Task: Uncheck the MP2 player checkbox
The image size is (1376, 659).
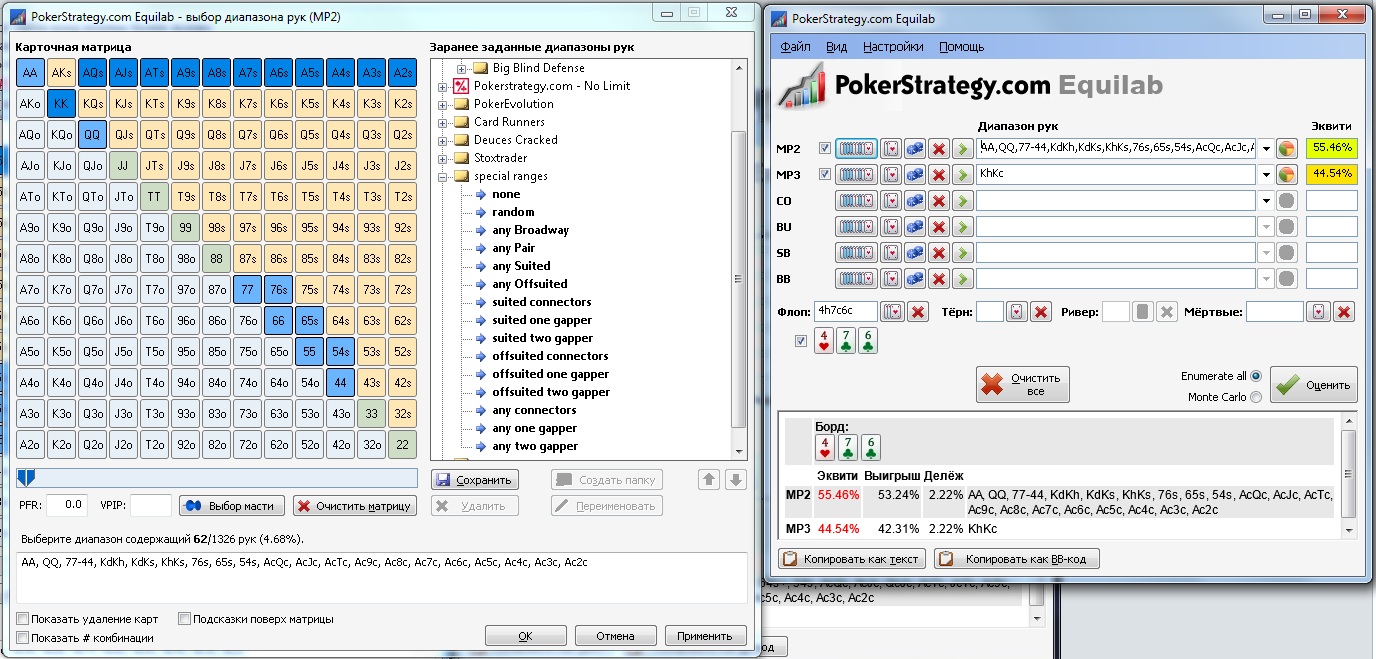Action: [x=825, y=149]
